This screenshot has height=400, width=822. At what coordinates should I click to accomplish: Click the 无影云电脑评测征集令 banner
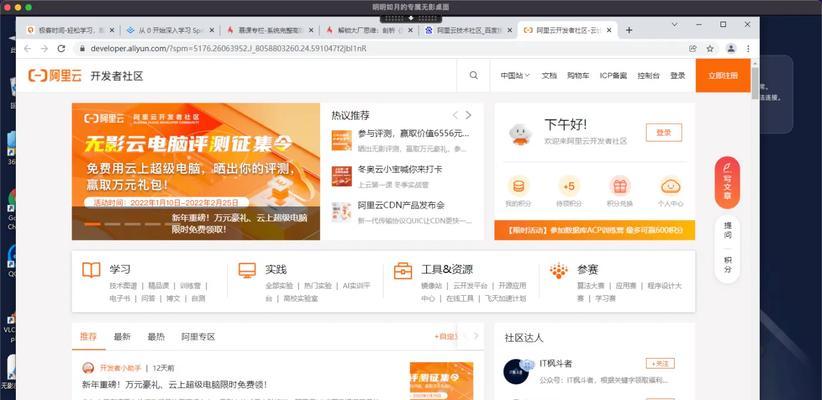(196, 171)
